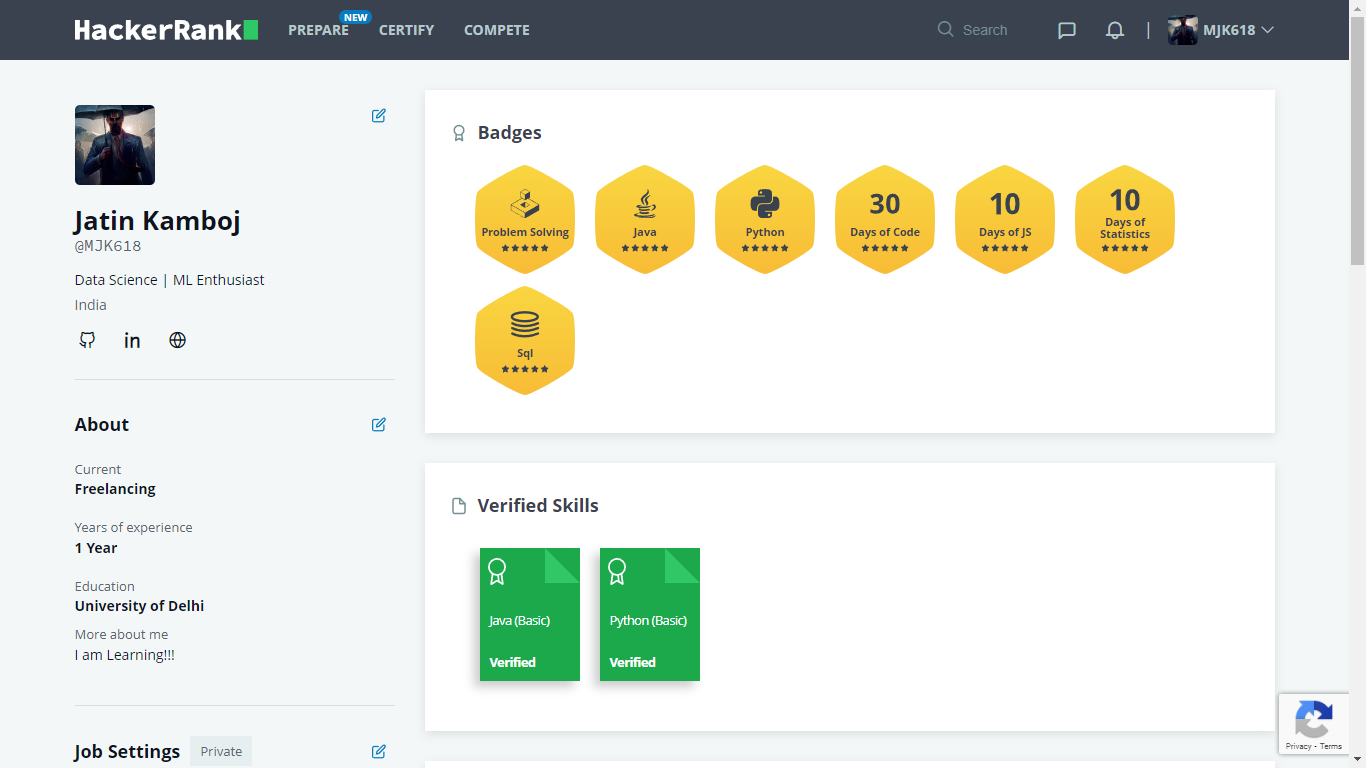Click the Java (Basic) verified skill card
This screenshot has height=768, width=1366.
coord(529,614)
